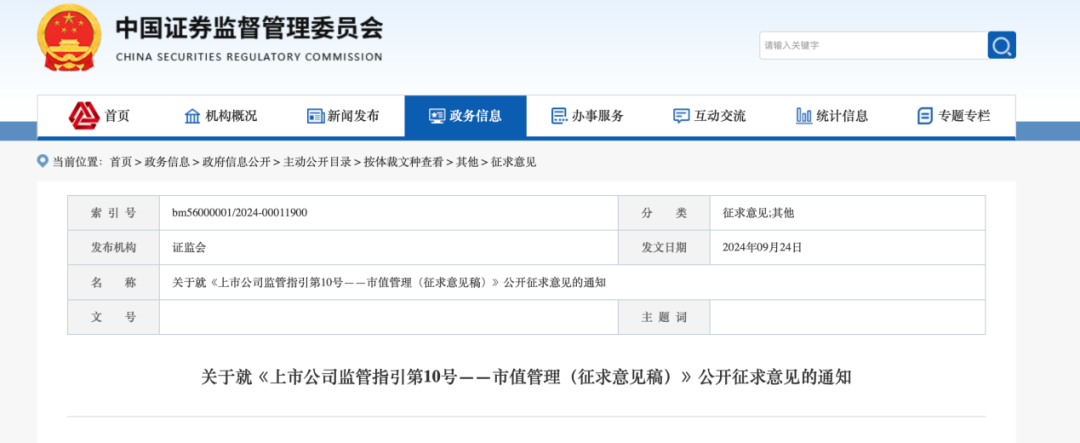Click the date 2024年09月24日

coord(762,247)
